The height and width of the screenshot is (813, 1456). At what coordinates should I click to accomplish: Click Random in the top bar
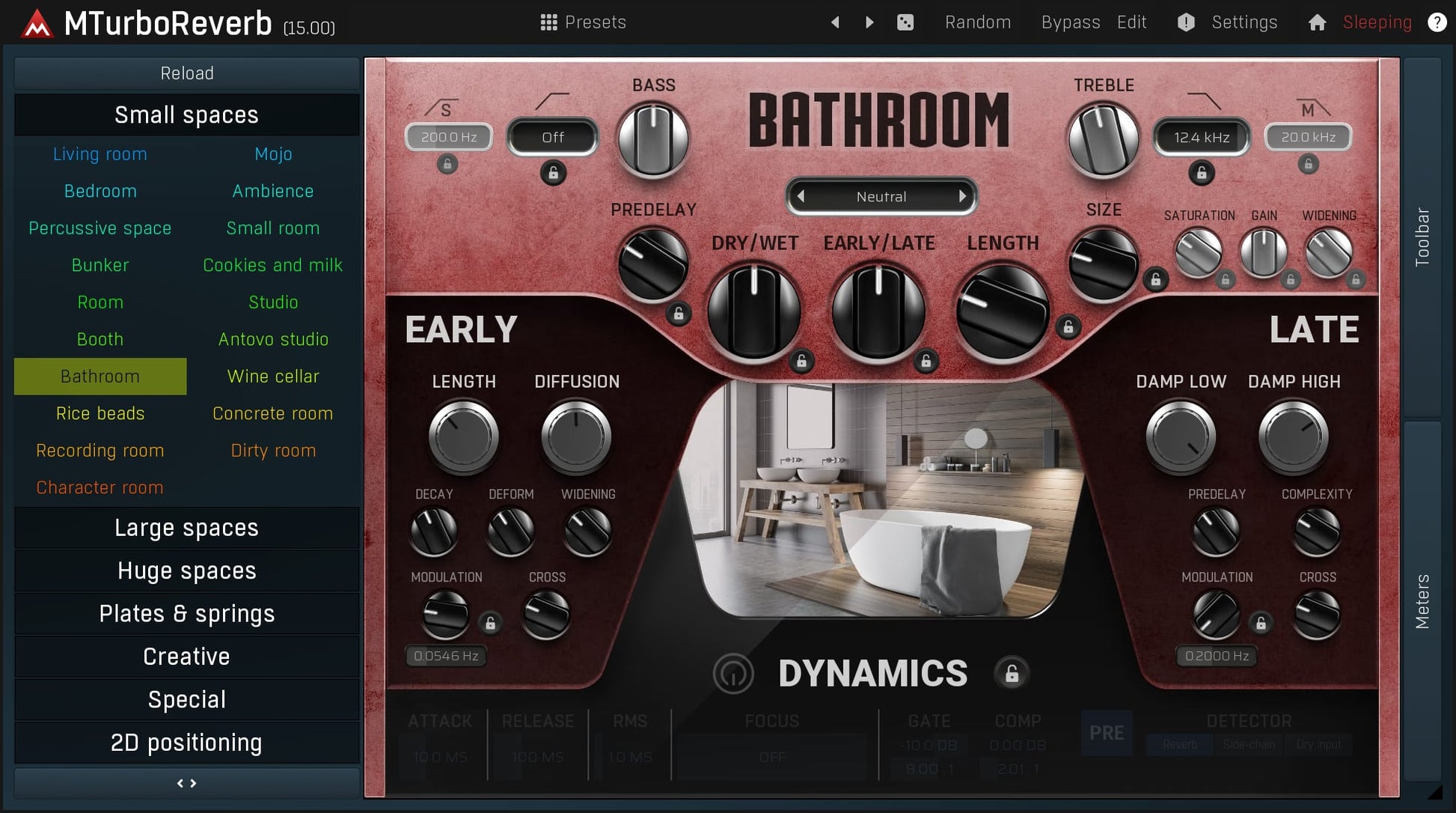pyautogui.click(x=977, y=22)
